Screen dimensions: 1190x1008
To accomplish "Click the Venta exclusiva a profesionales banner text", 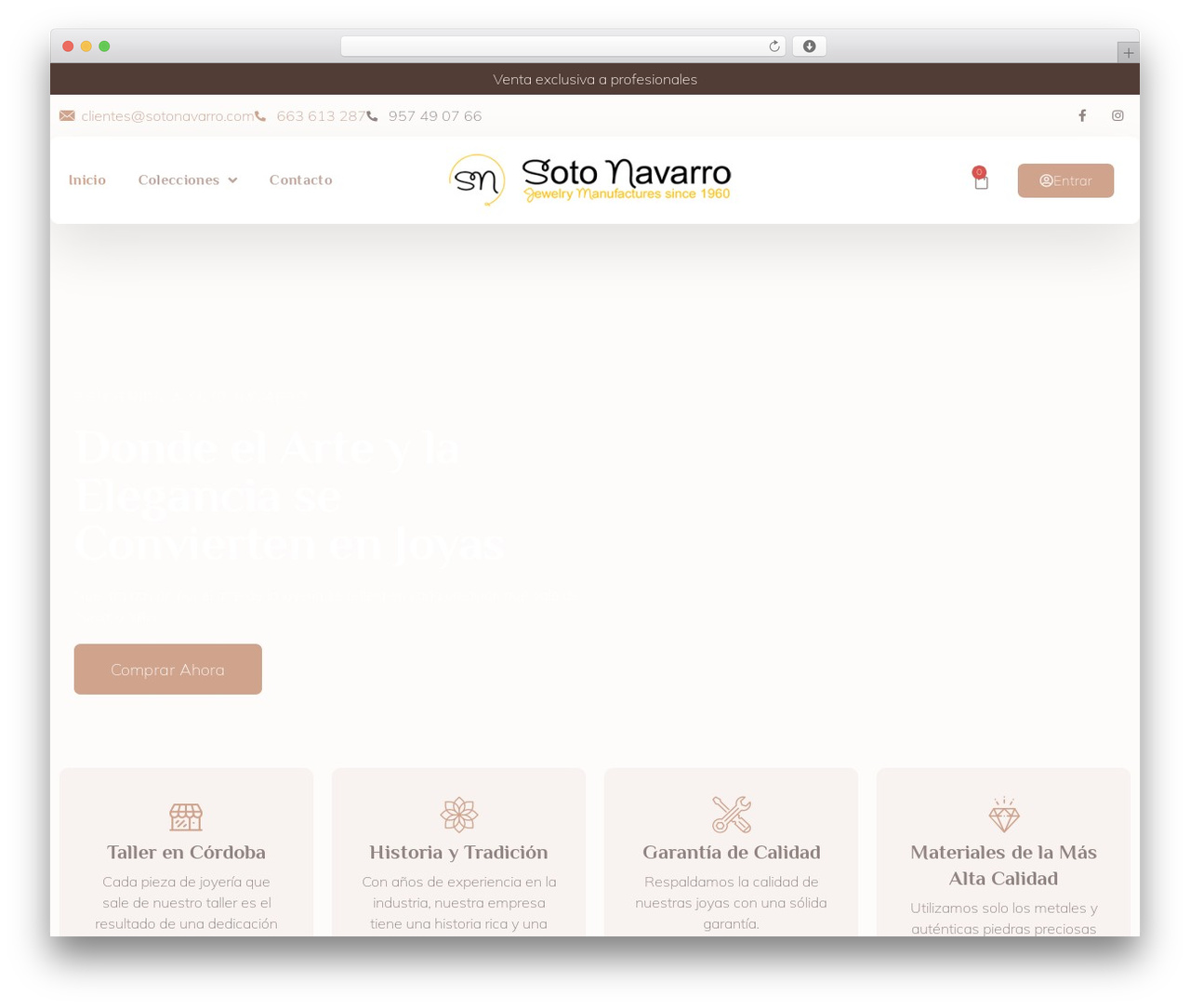I will [595, 80].
